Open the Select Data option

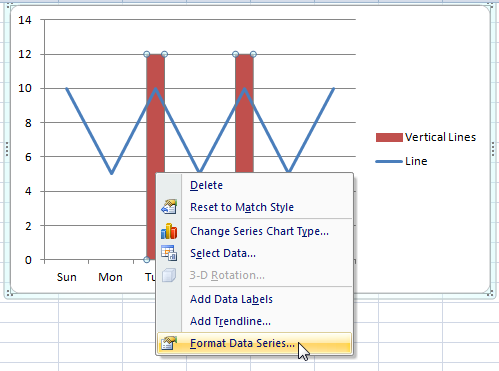(x=223, y=253)
